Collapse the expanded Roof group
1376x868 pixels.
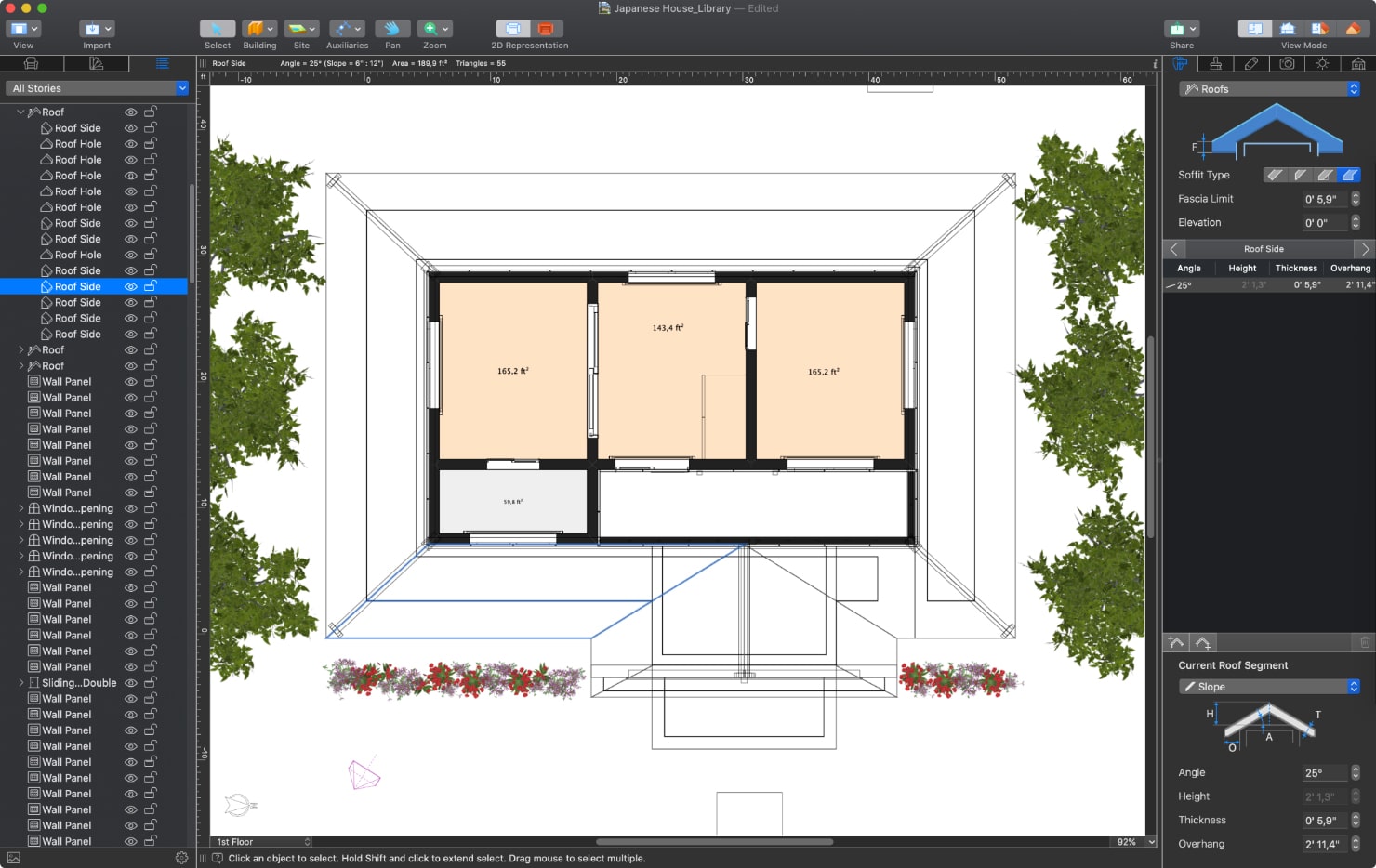(x=20, y=112)
